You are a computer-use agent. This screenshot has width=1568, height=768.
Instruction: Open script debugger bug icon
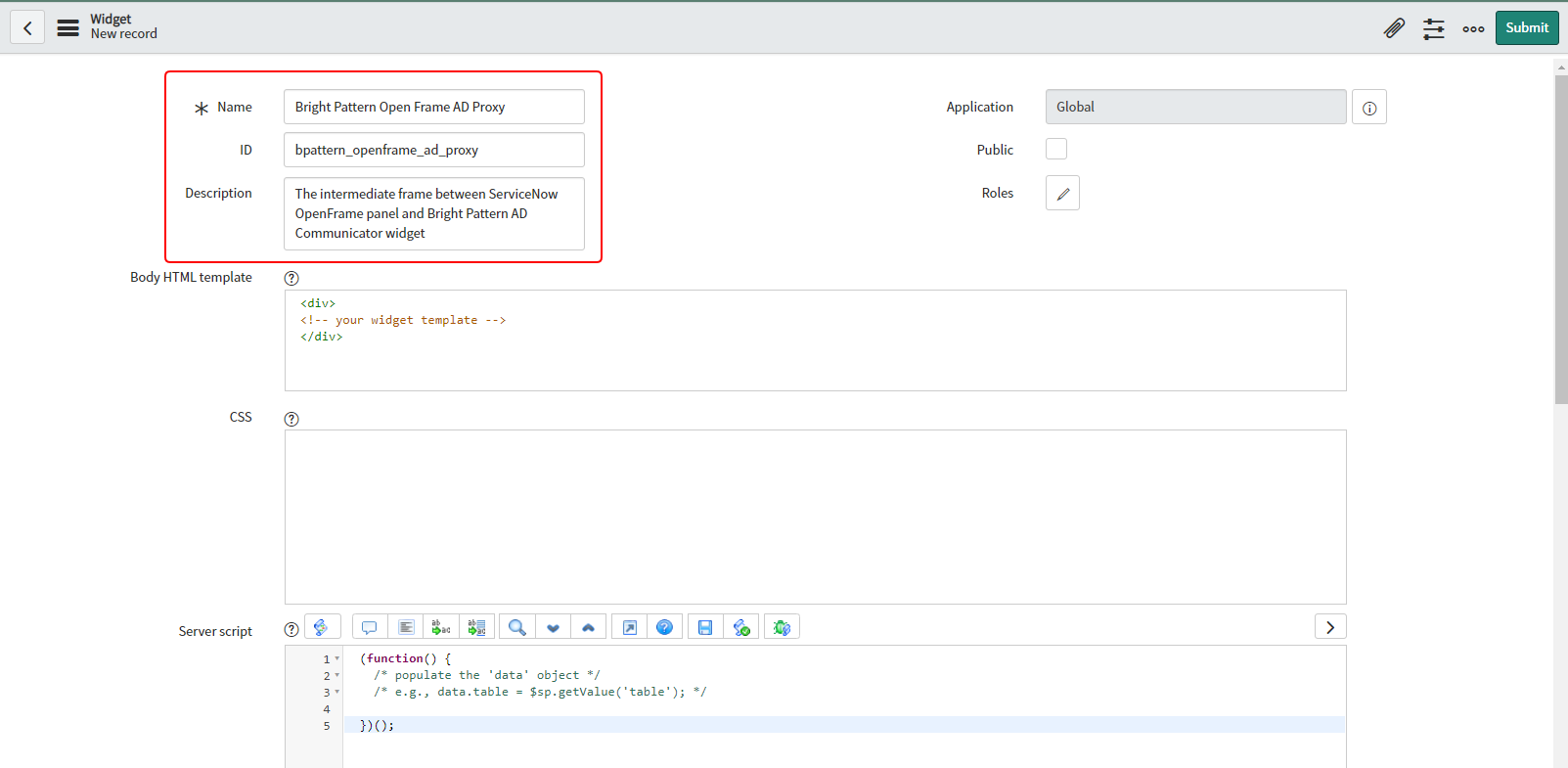782,627
